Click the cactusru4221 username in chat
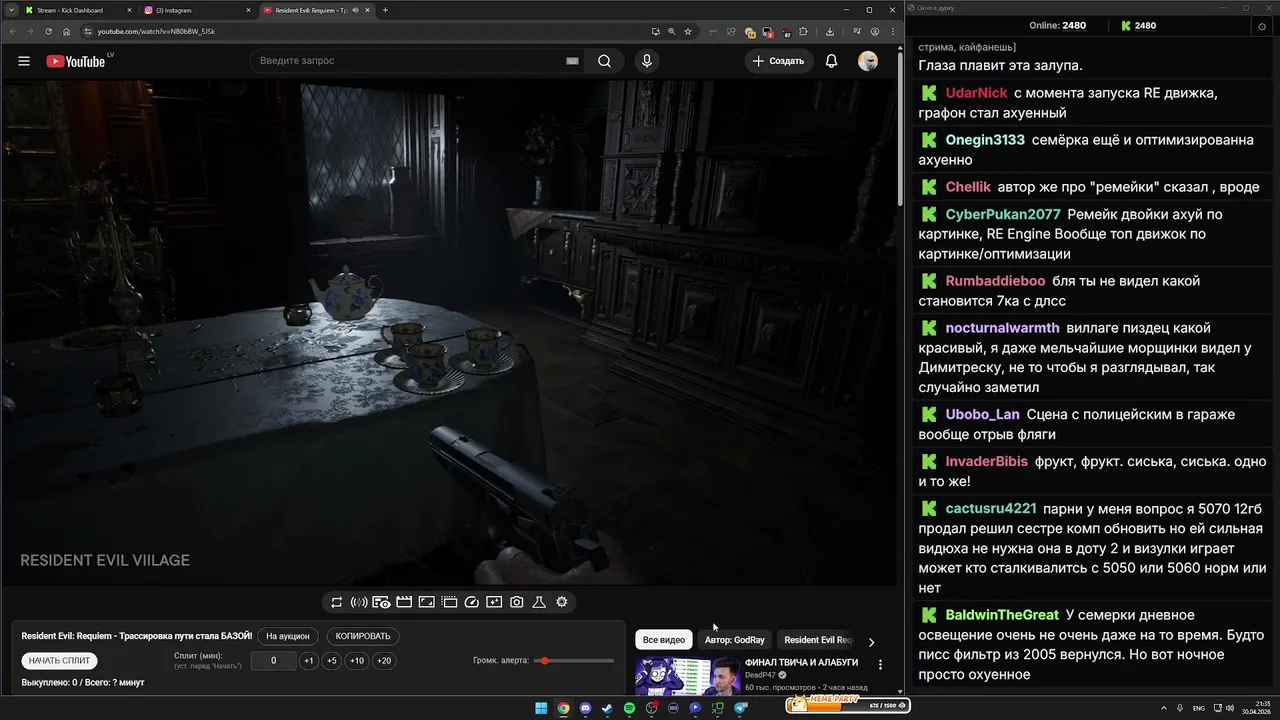1280x720 pixels. 991,508
